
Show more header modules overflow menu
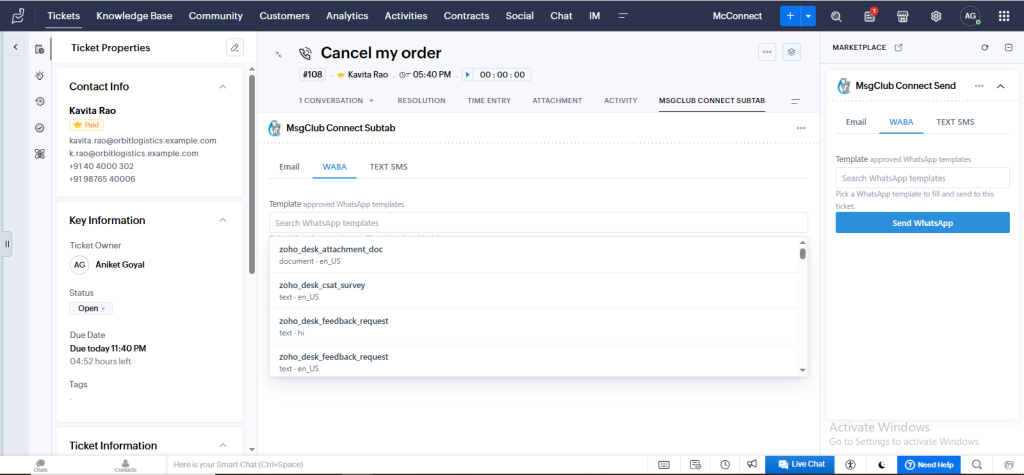tap(623, 16)
